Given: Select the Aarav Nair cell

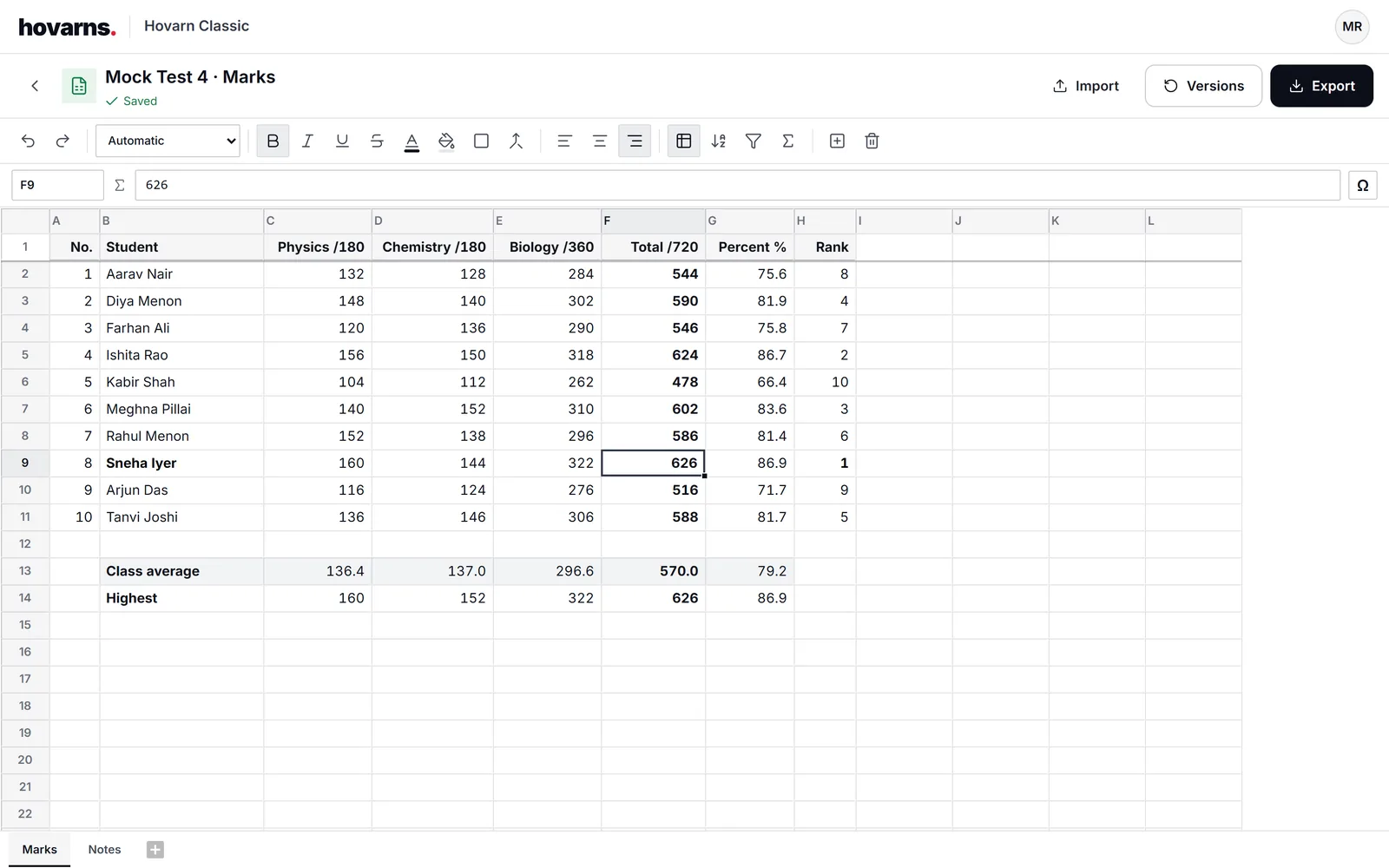Looking at the screenshot, I should point(181,274).
